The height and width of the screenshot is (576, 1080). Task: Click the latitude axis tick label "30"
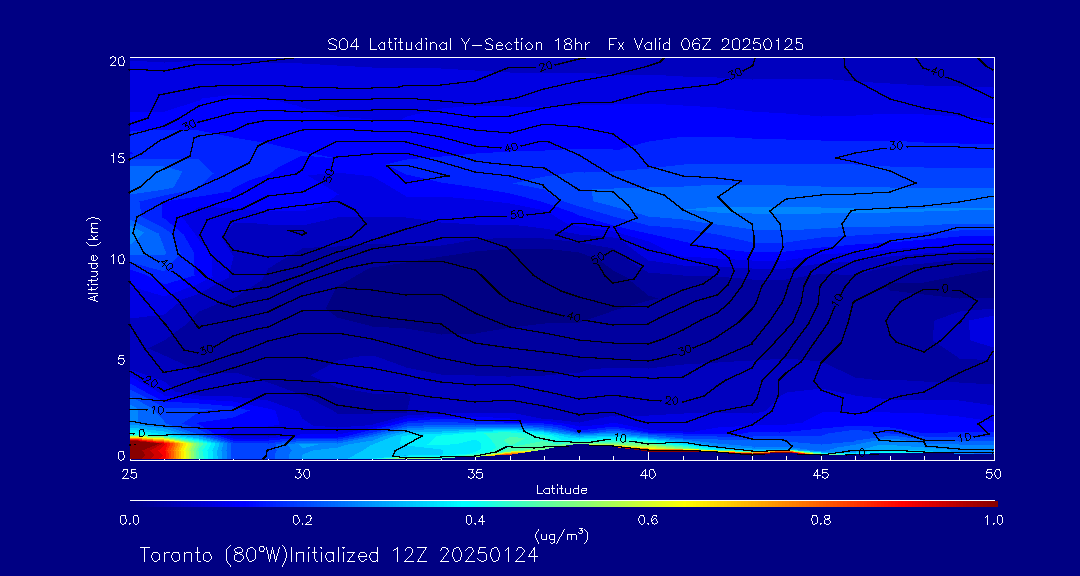pyautogui.click(x=302, y=474)
